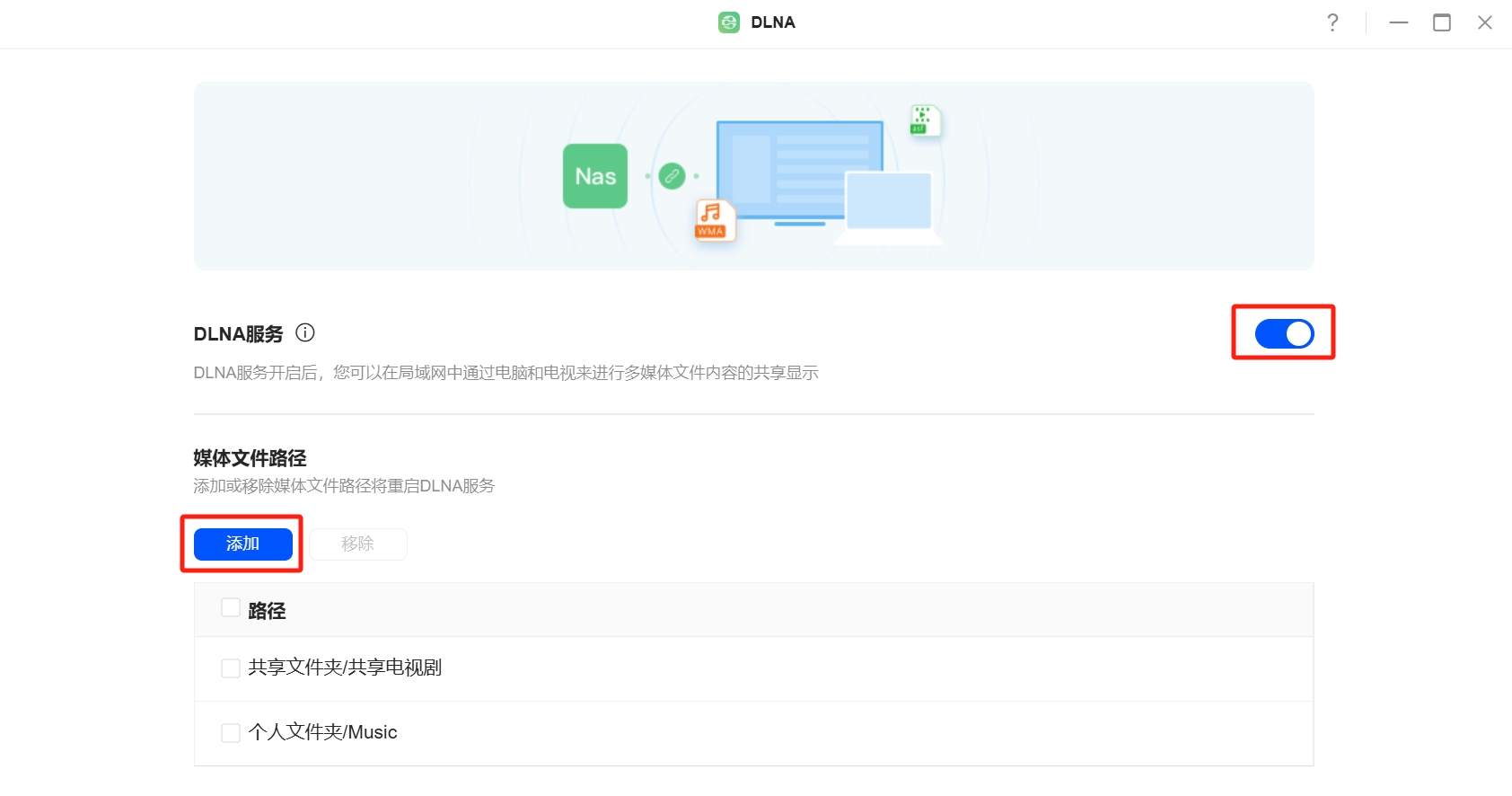1512x796 pixels.
Task: Turn off the DLNA服务 switch
Action: pos(1284,333)
